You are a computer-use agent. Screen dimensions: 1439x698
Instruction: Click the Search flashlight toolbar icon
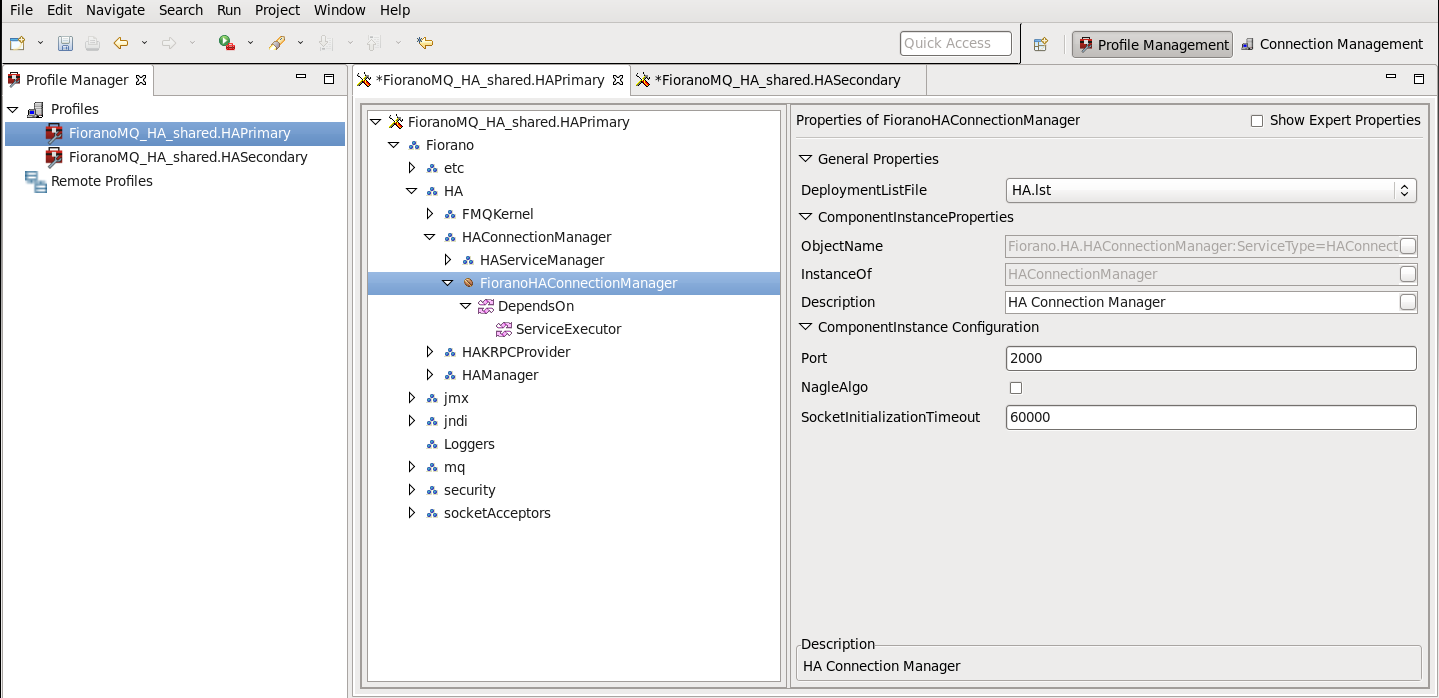pyautogui.click(x=278, y=43)
